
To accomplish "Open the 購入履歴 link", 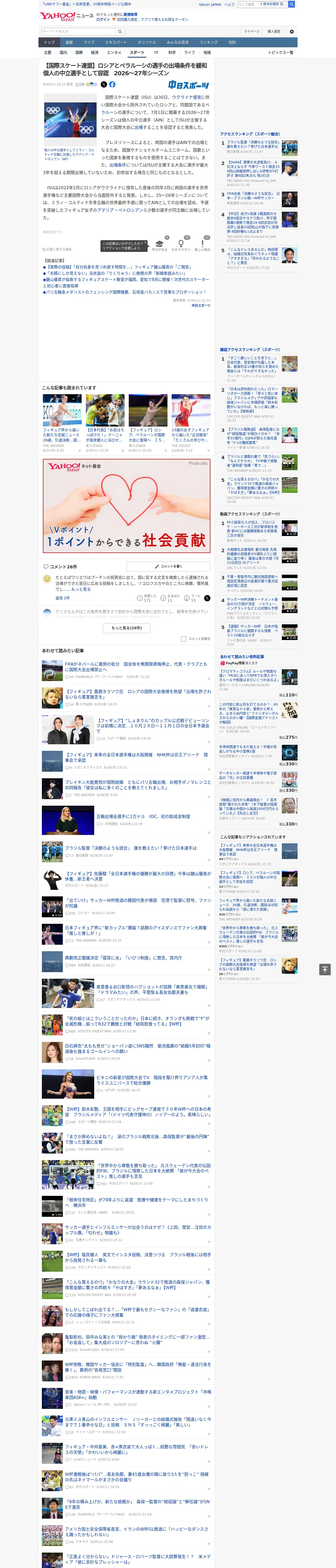I will [274, 31].
